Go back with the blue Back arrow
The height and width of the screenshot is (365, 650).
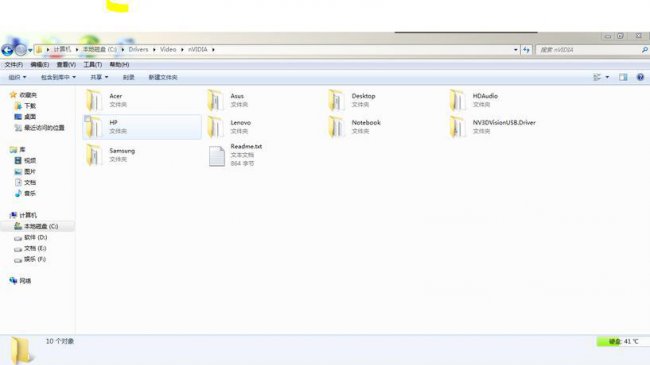click(x=7, y=50)
